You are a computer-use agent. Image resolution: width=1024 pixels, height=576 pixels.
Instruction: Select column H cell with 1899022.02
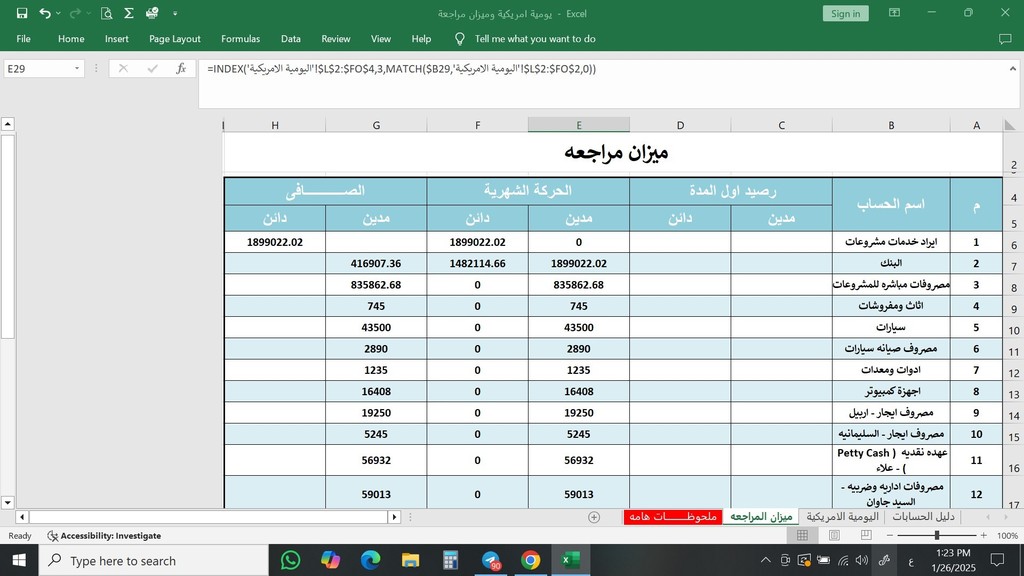click(x=275, y=242)
